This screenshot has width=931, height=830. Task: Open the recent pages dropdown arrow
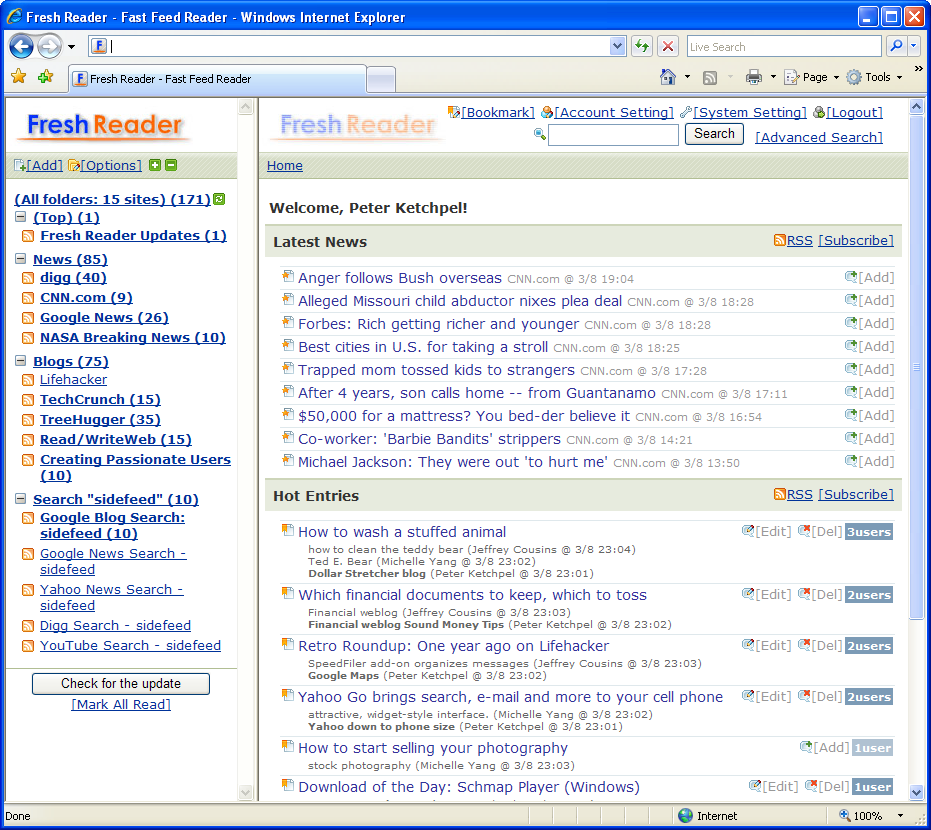tap(71, 46)
